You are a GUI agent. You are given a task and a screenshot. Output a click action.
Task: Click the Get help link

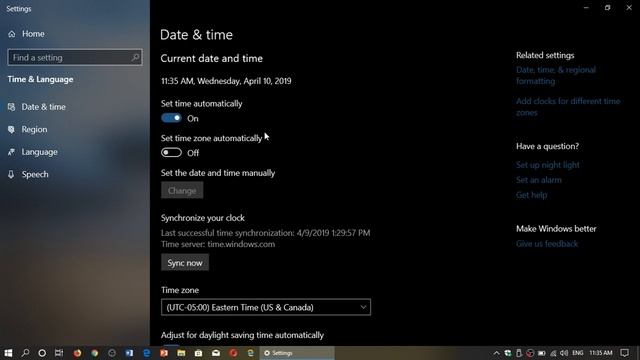(x=531, y=195)
